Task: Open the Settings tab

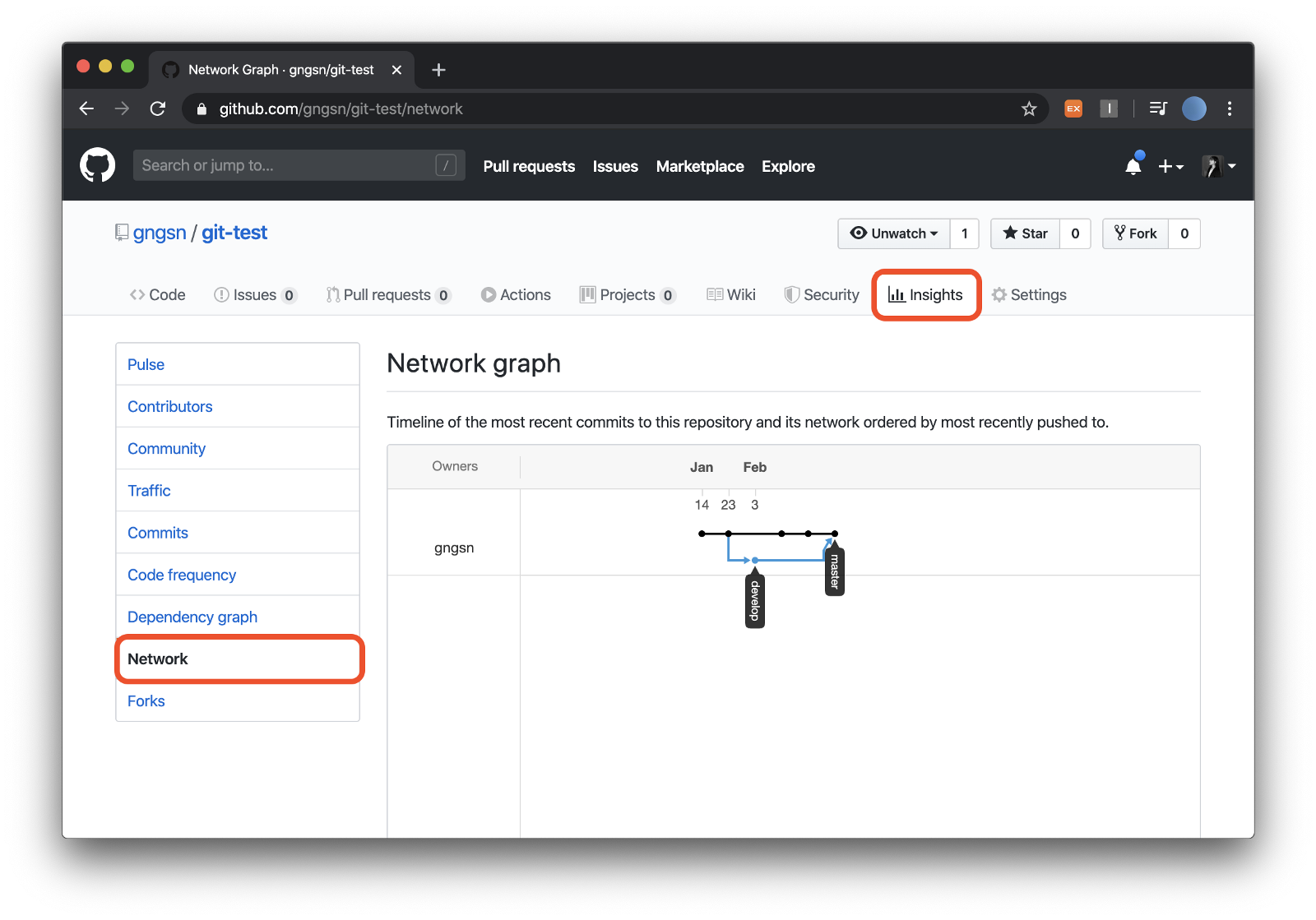Action: [x=1029, y=294]
